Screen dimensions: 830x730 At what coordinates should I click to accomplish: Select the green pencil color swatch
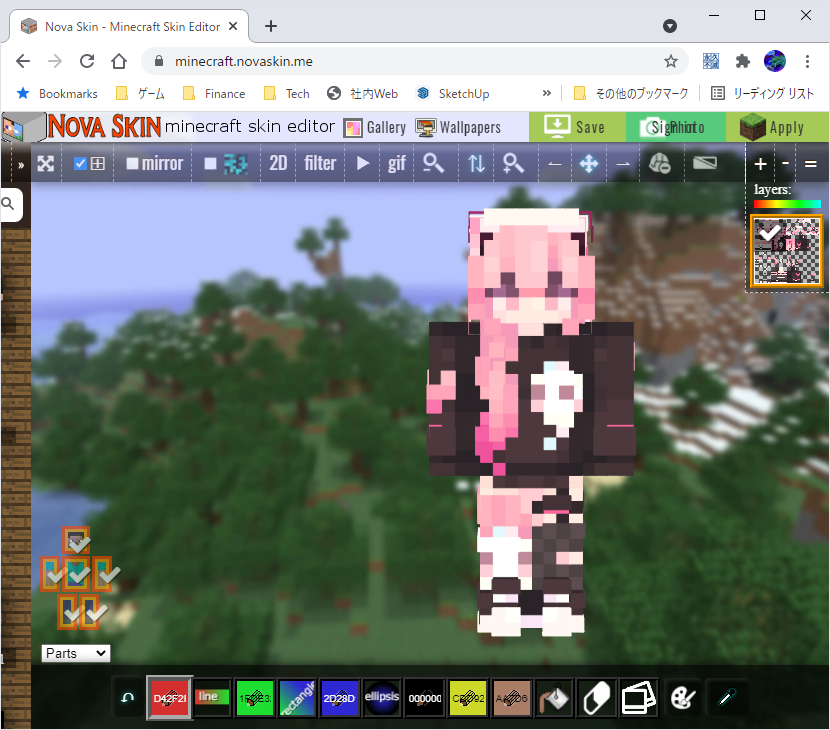(255, 698)
